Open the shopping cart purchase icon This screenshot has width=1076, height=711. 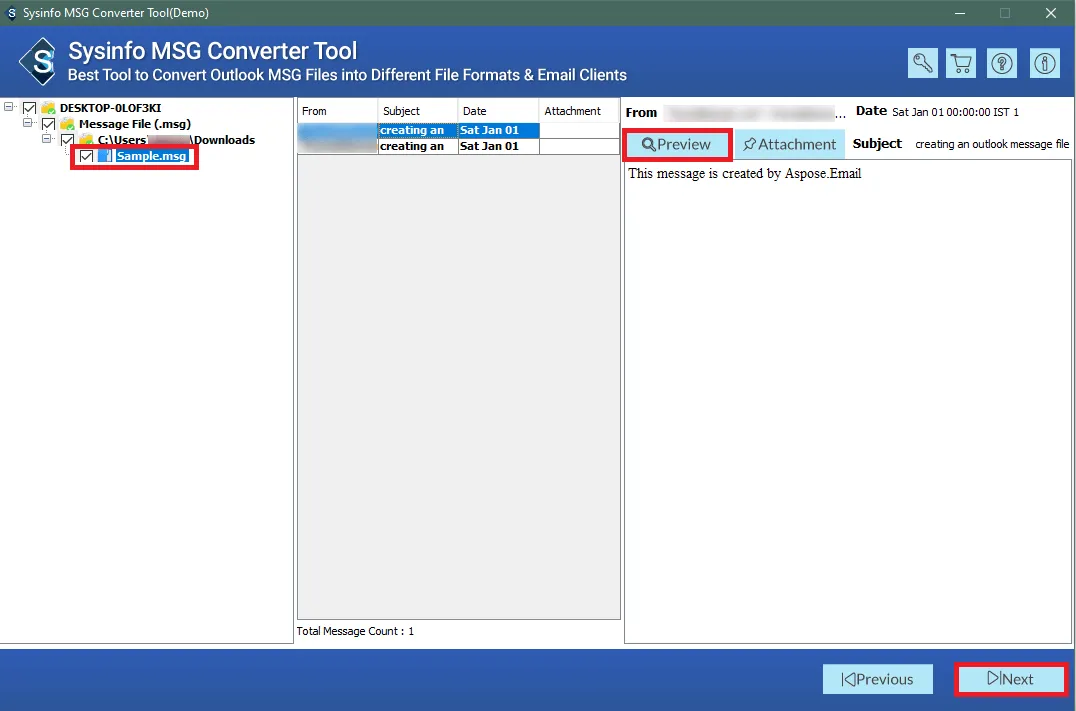[962, 63]
